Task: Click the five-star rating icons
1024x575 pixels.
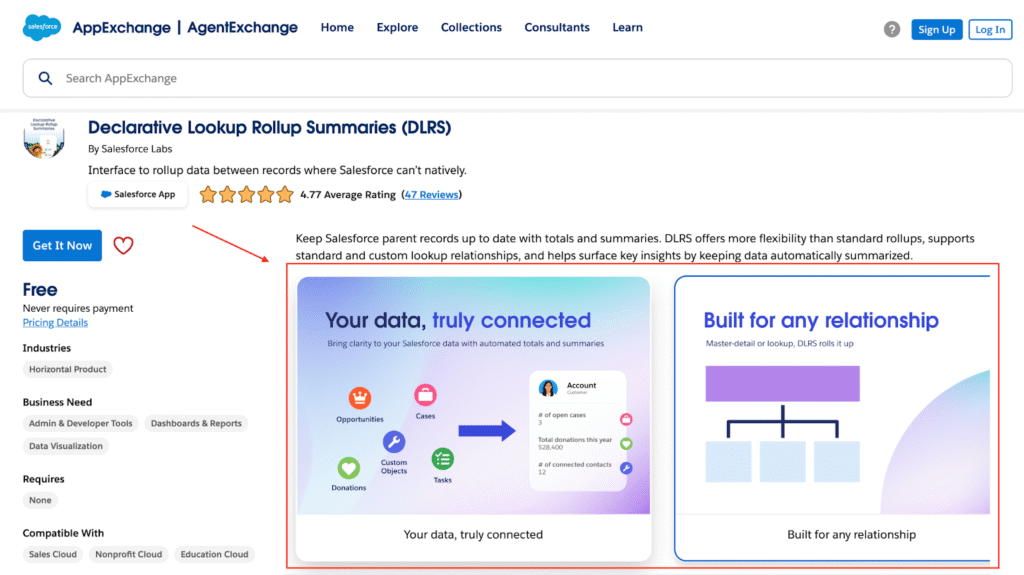Action: 246,195
